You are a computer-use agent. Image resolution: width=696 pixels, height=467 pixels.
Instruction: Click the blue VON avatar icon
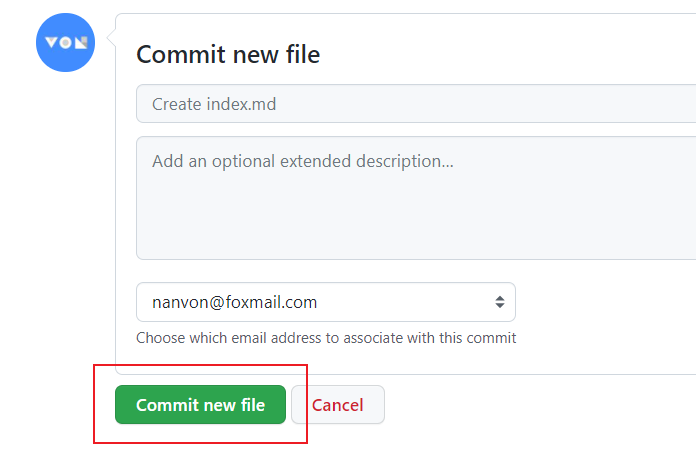65,43
